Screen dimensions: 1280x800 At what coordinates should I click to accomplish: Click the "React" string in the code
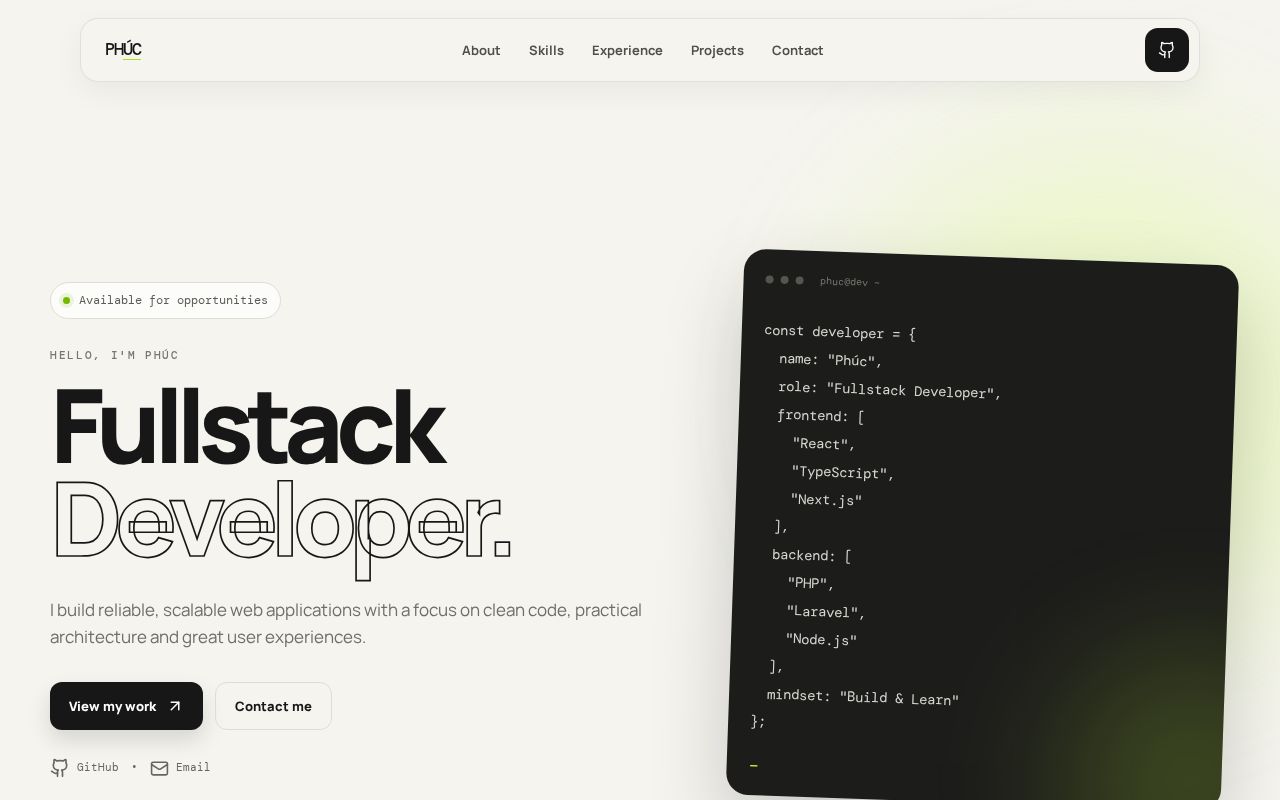pyautogui.click(x=824, y=443)
